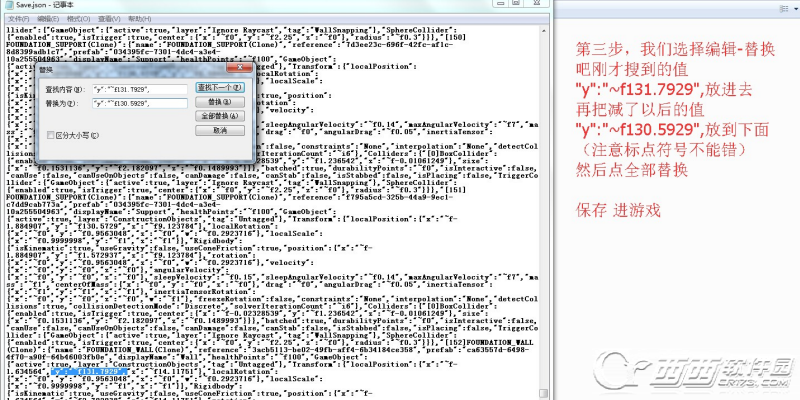Click the Notepad icon in the title bar
Image resolution: width=800 pixels, height=400 pixels.
pos(9,5)
